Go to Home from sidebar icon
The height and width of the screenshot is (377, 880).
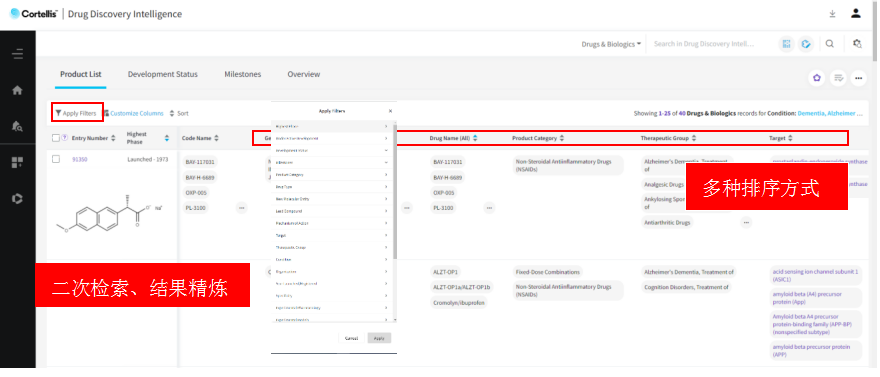point(17,90)
